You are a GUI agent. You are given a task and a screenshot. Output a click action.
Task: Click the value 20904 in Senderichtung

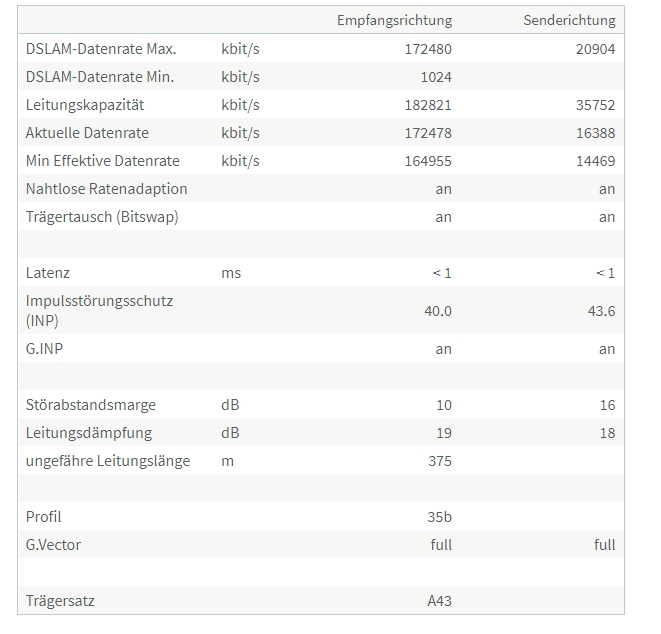[x=595, y=49]
